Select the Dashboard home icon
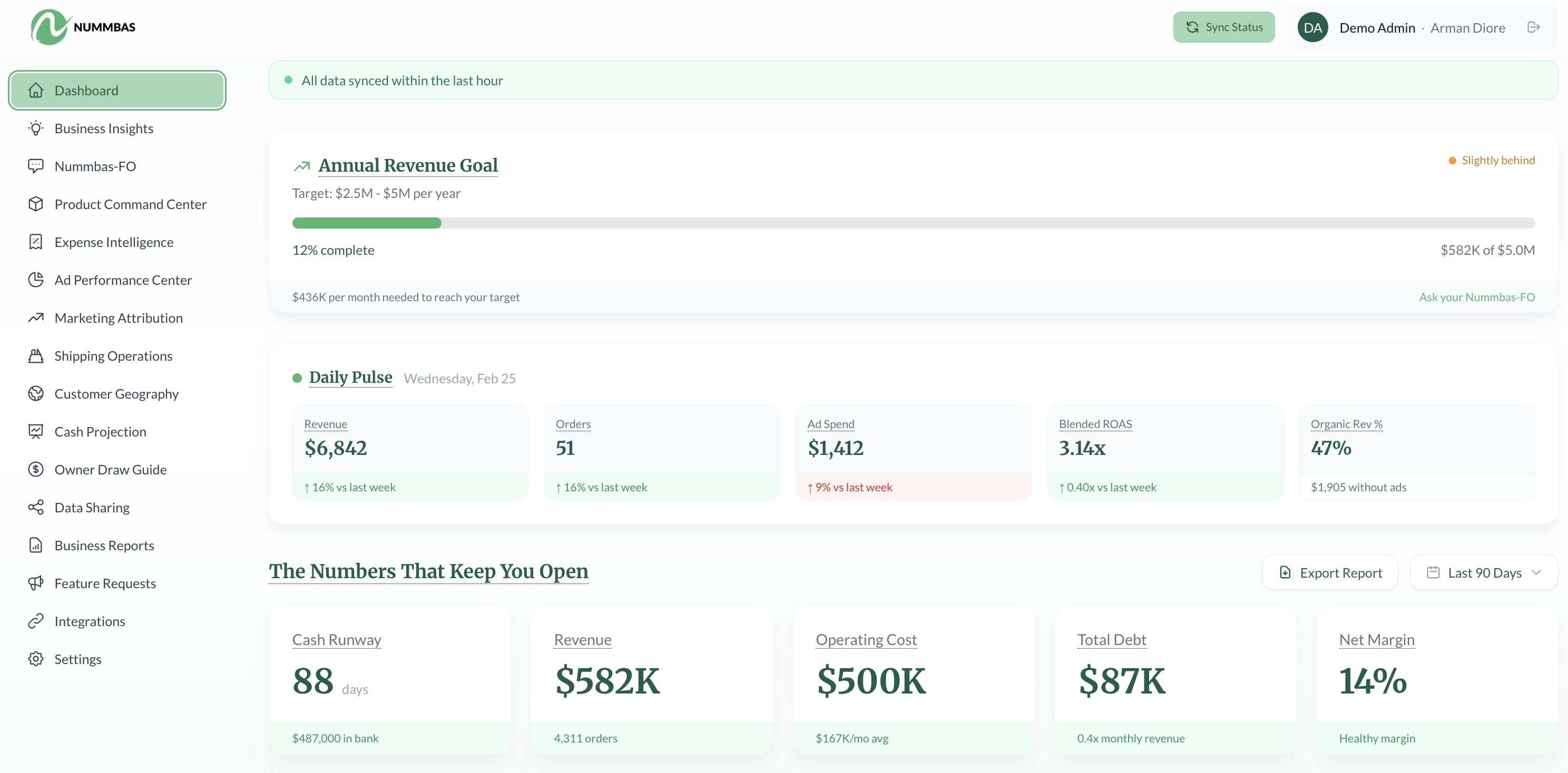The width and height of the screenshot is (1568, 773). [36, 90]
